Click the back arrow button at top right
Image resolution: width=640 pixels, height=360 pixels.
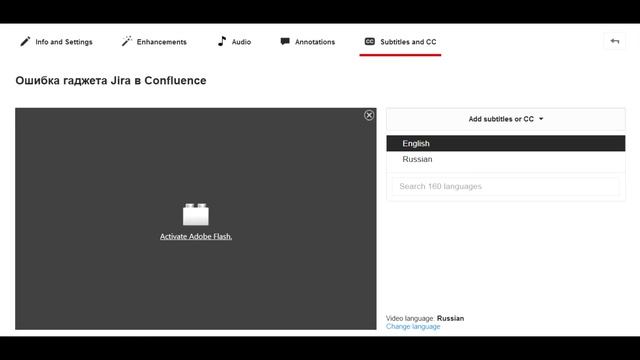tap(614, 41)
